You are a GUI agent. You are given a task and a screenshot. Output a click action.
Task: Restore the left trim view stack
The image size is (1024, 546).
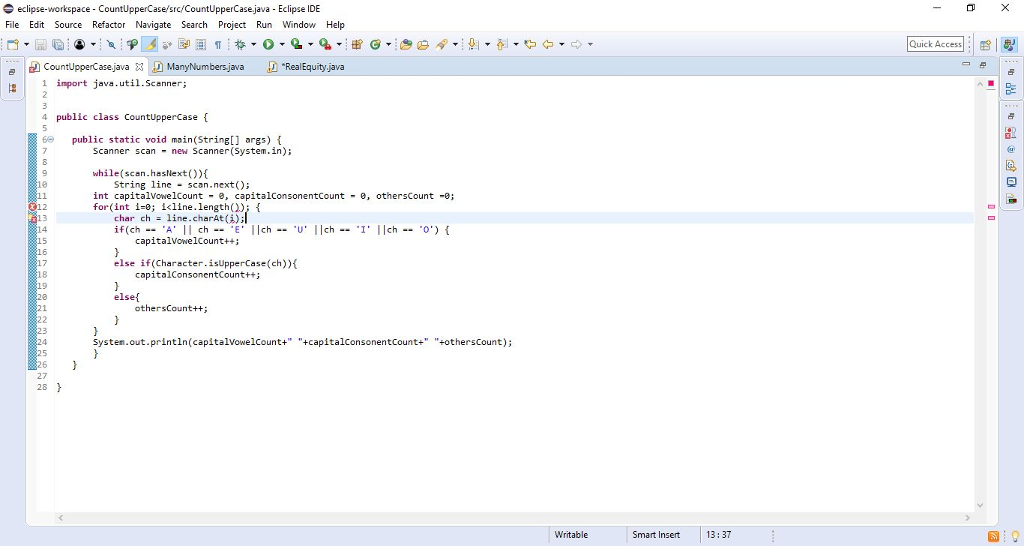click(x=12, y=72)
